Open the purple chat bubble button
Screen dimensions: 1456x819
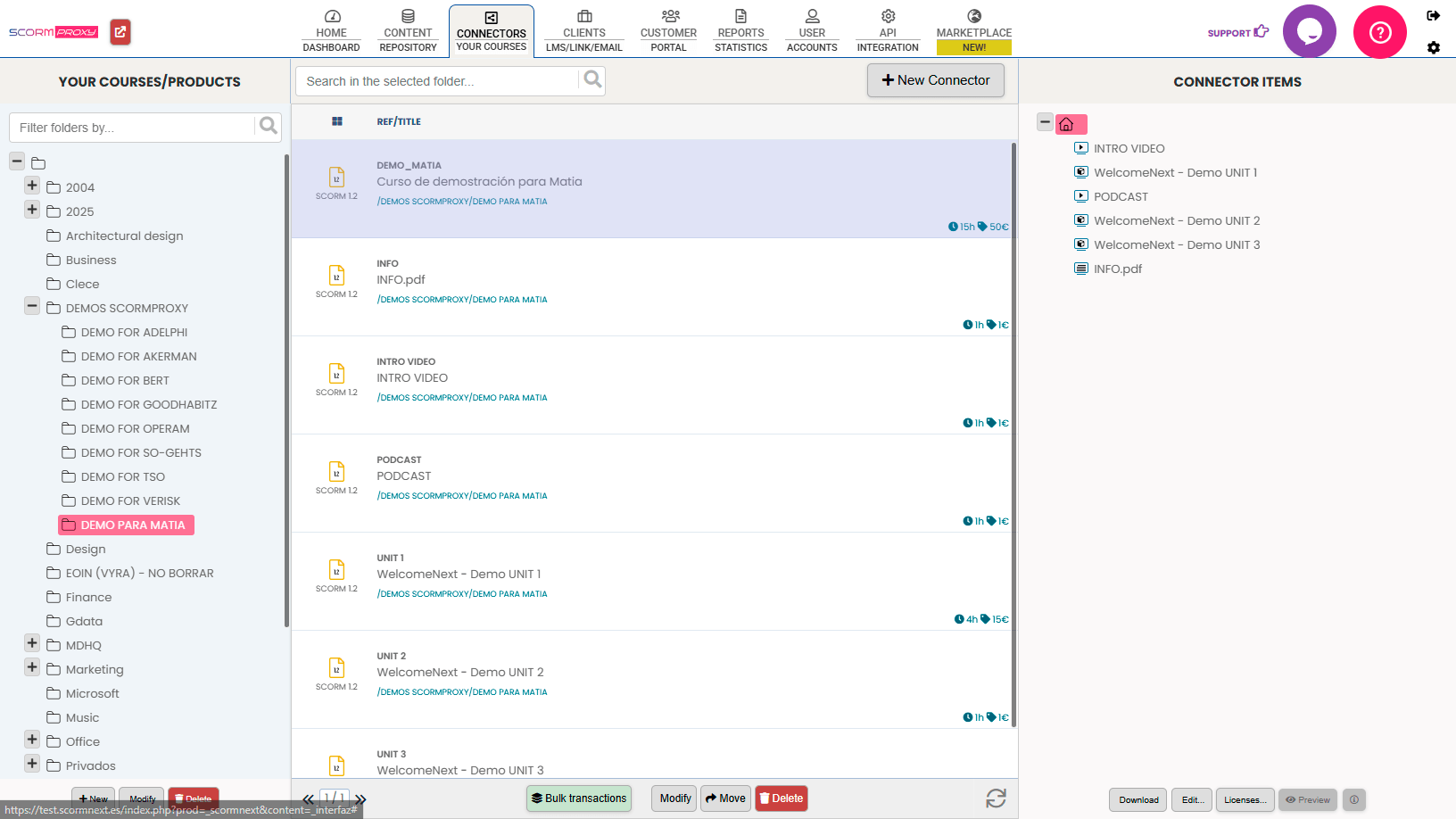pyautogui.click(x=1309, y=32)
